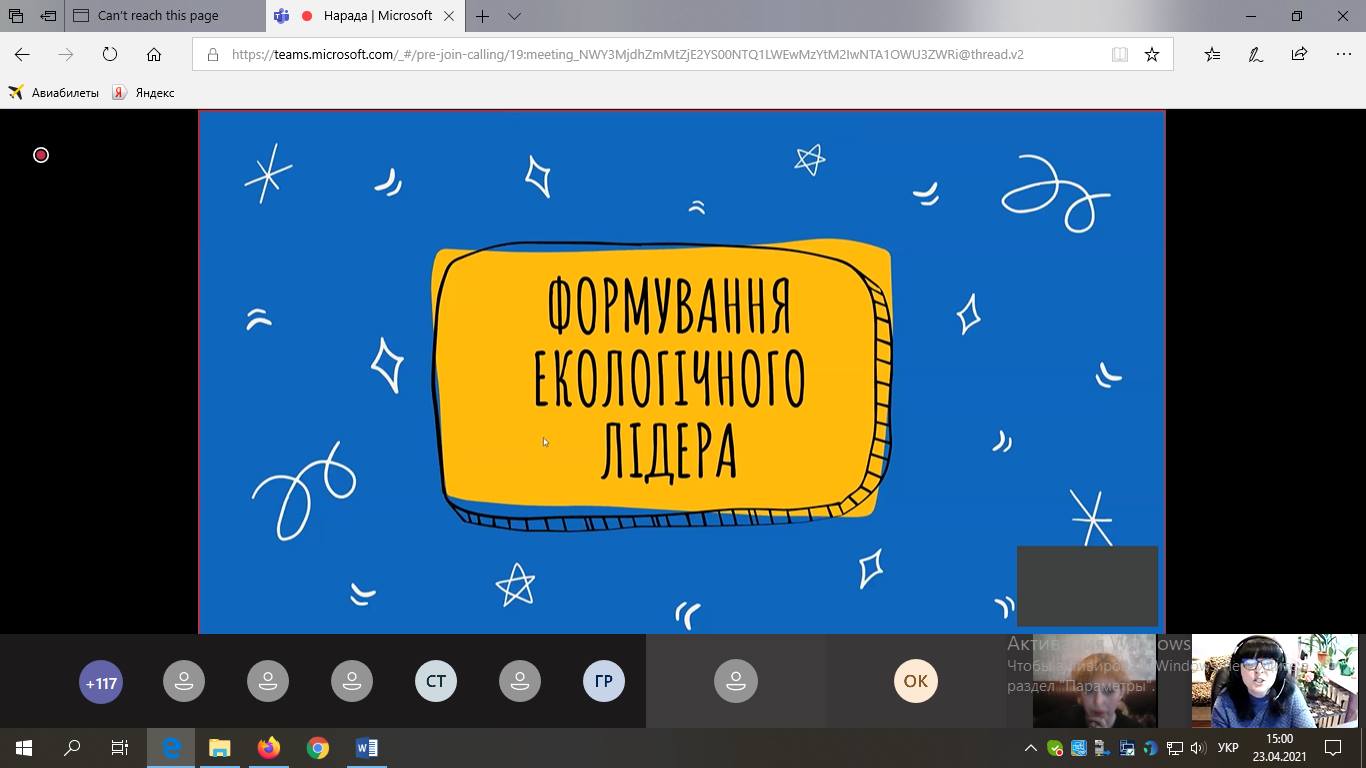Switch to Can't reach this page tab
Screen dimensions: 1366x768
point(158,16)
